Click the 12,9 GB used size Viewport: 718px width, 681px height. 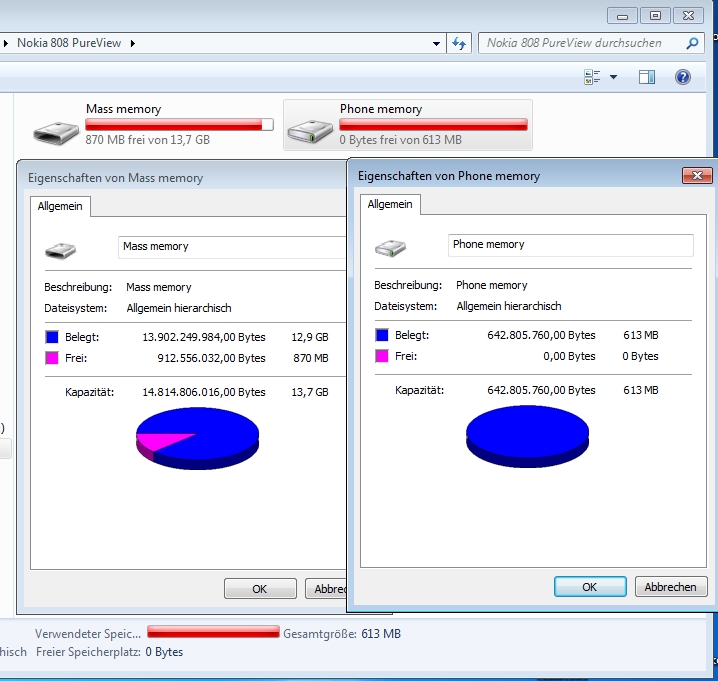coord(310,337)
